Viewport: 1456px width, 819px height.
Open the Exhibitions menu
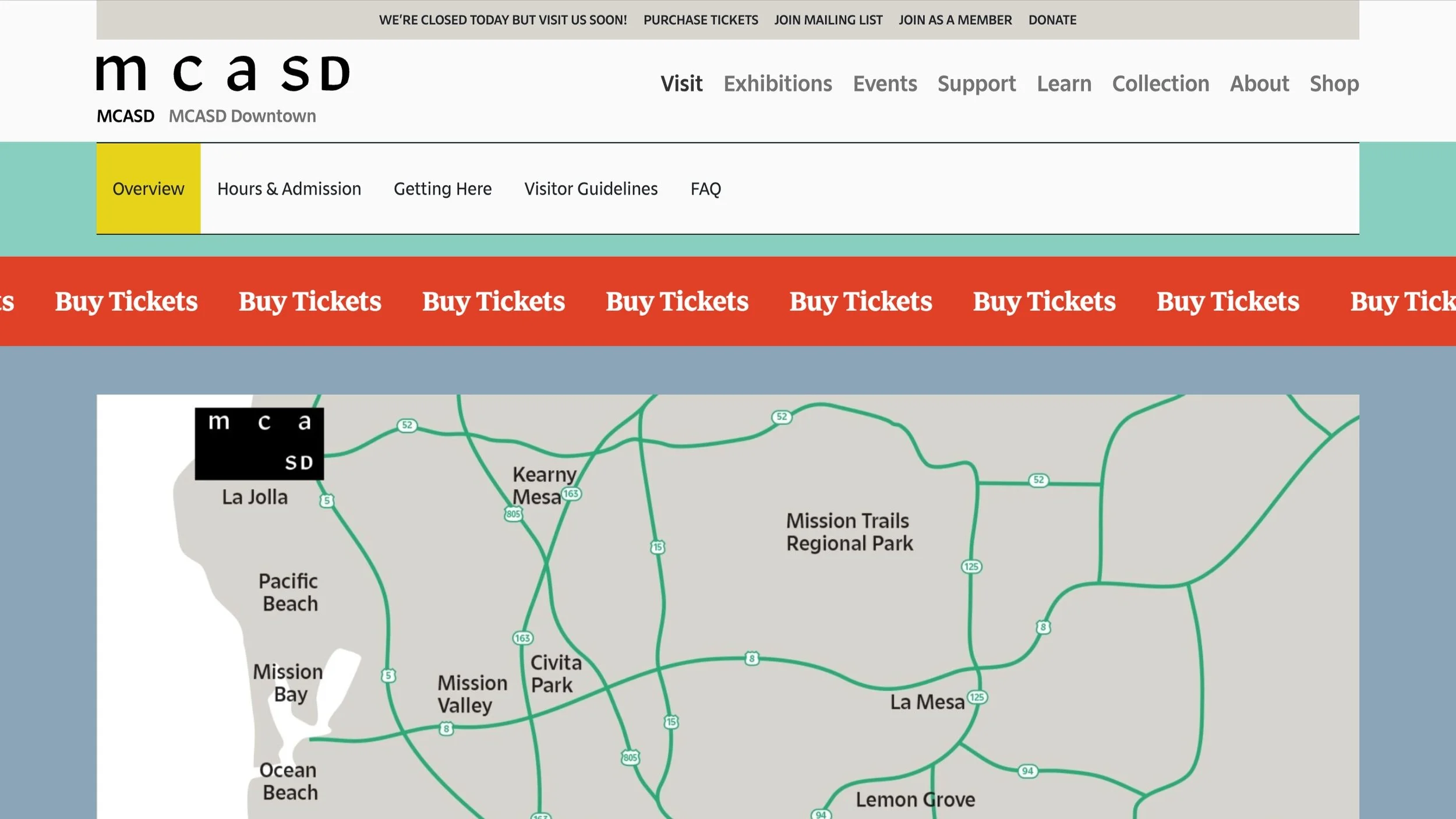(x=778, y=84)
